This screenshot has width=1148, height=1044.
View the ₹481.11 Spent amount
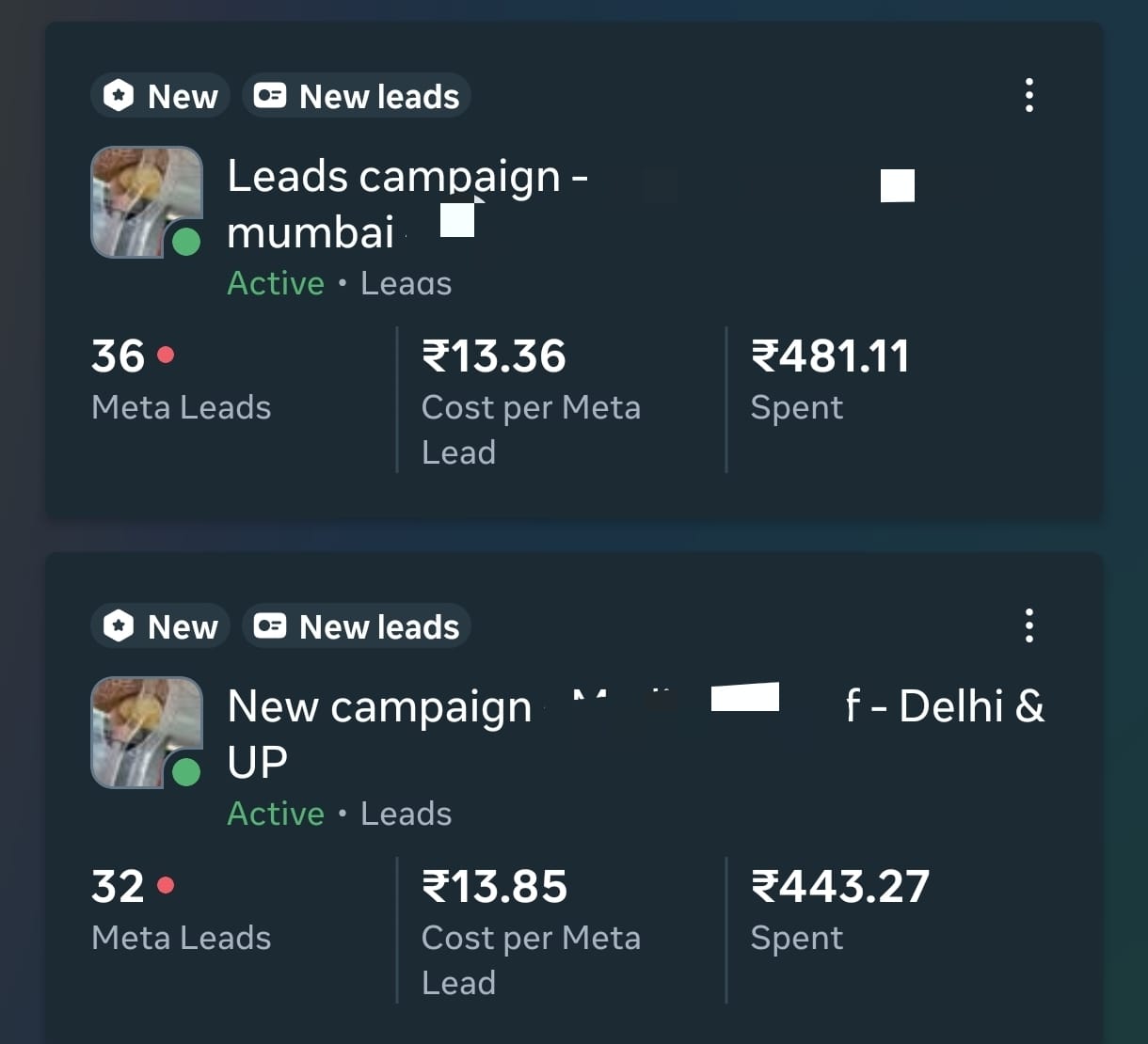830,356
